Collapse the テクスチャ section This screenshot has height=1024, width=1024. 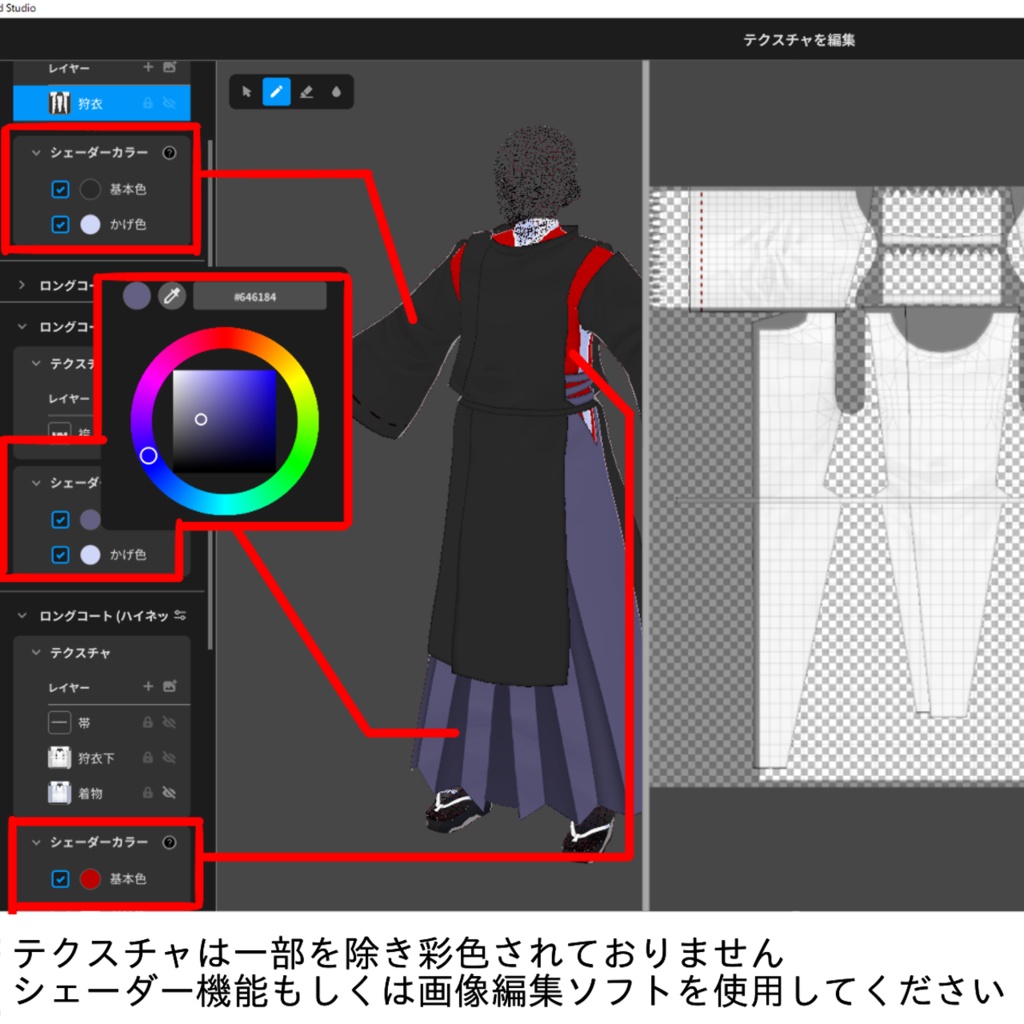pyautogui.click(x=35, y=651)
